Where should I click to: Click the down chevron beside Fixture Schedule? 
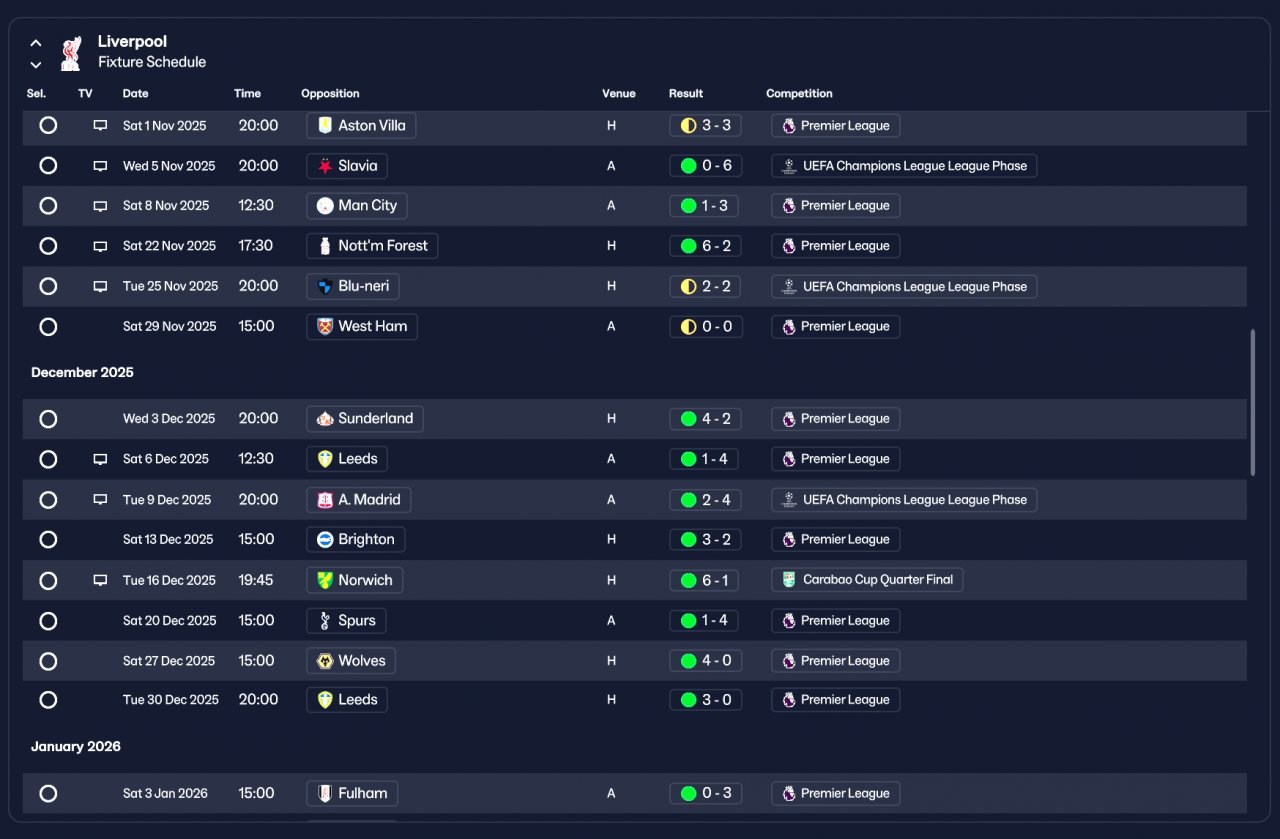36,65
